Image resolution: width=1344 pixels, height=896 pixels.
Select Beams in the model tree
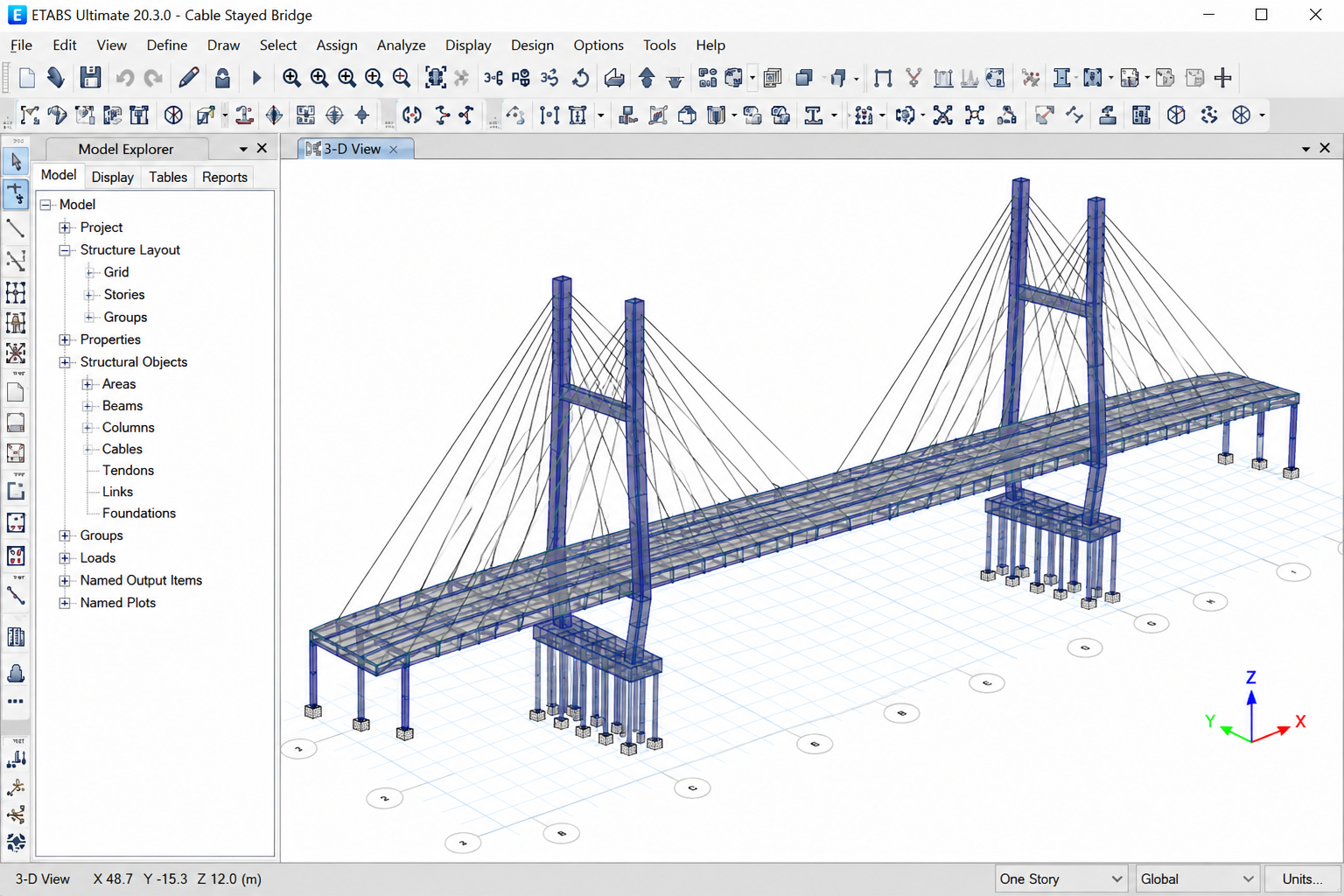coord(122,406)
